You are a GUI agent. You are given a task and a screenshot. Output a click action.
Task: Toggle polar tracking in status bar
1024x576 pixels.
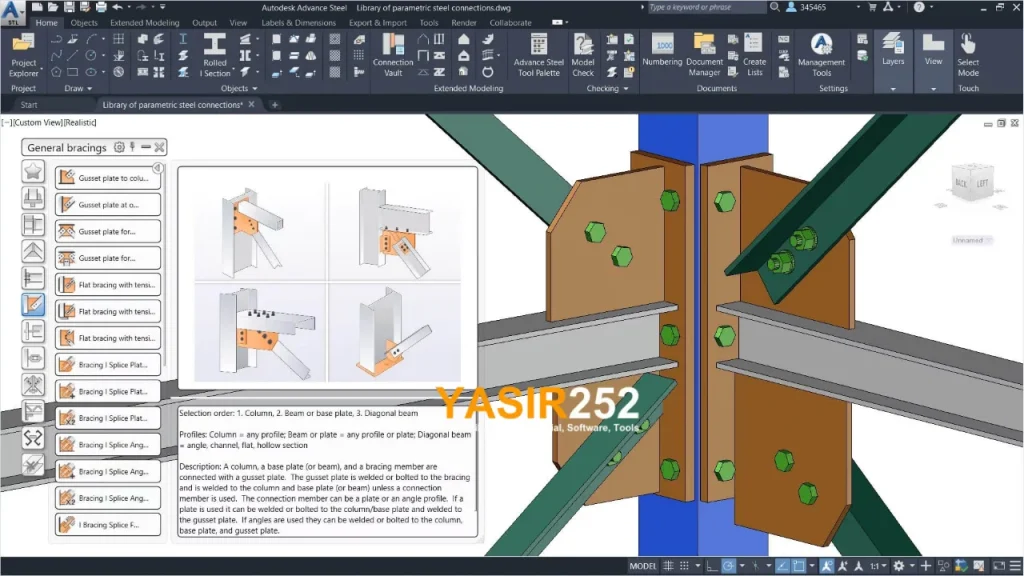click(728, 566)
